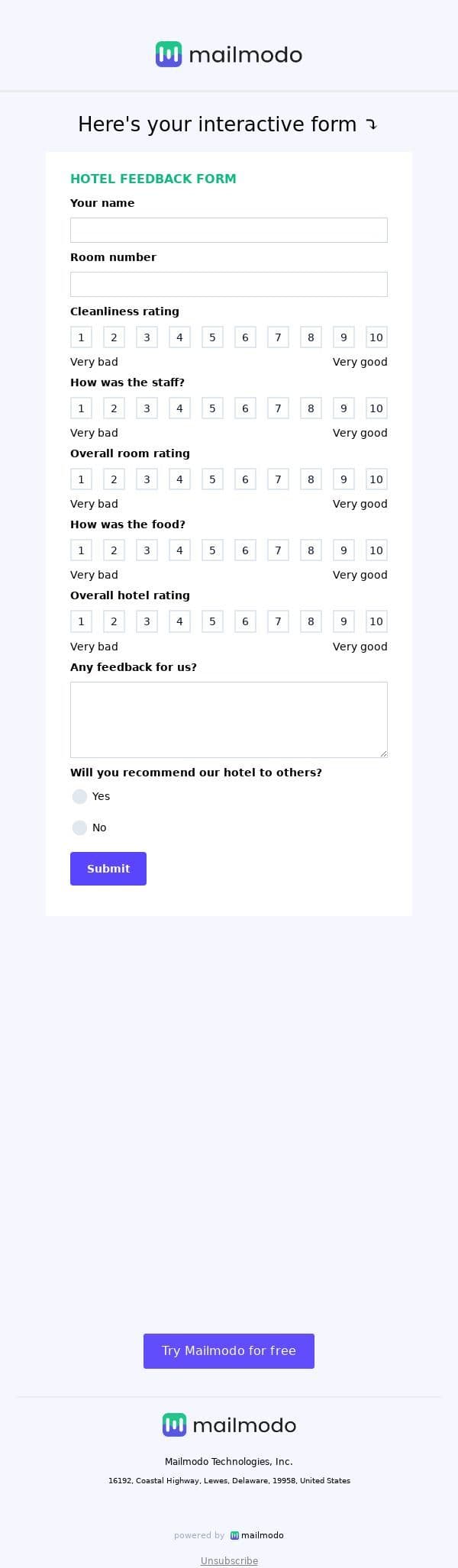The width and height of the screenshot is (458, 1568).
Task: Select No for recommending the hotel
Action: tap(80, 828)
